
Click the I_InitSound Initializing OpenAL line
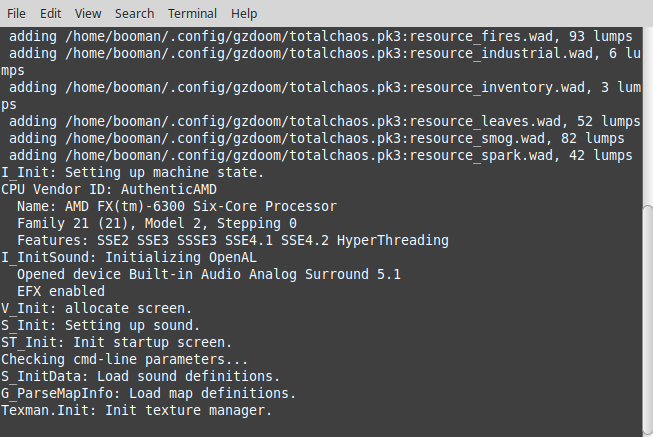(x=129, y=257)
